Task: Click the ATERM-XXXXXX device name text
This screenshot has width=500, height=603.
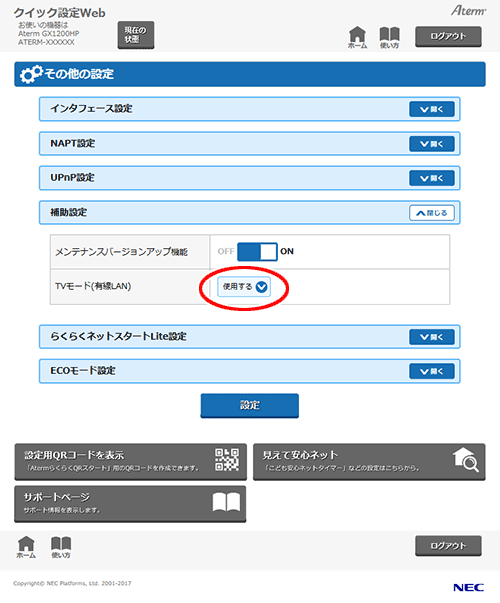Action: point(46,42)
